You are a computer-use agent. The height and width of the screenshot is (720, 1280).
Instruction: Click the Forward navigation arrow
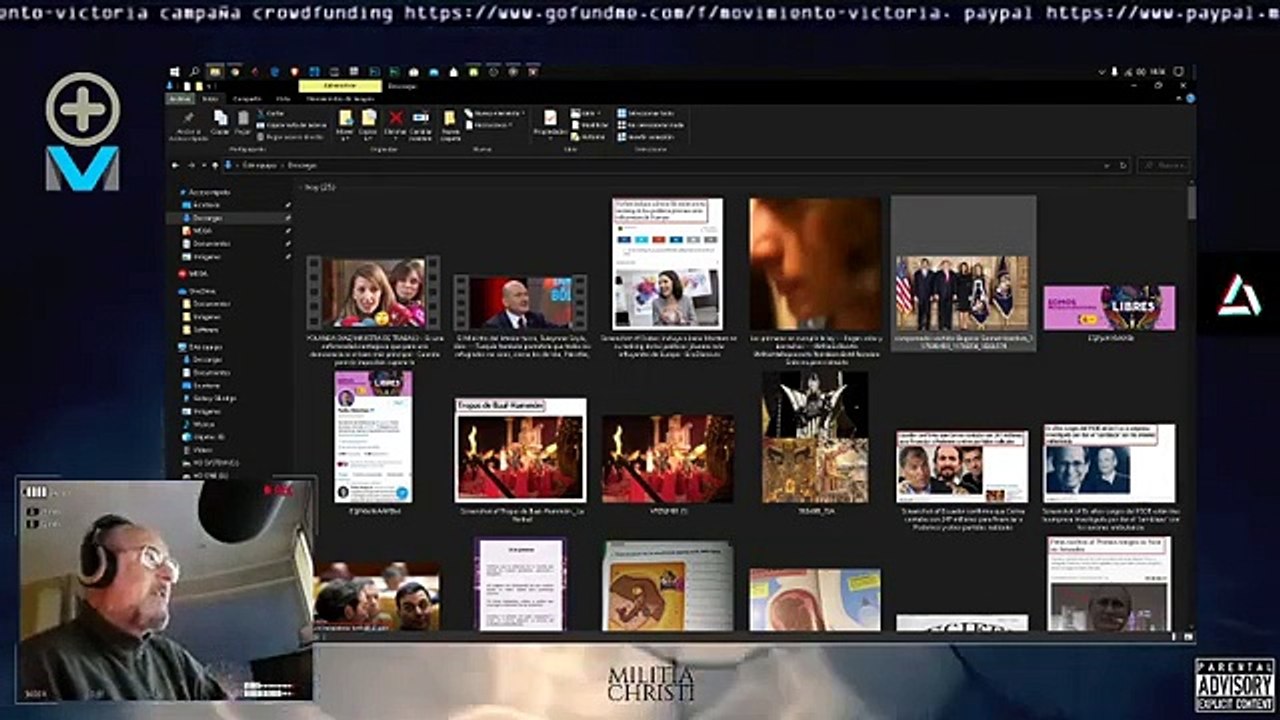191,165
